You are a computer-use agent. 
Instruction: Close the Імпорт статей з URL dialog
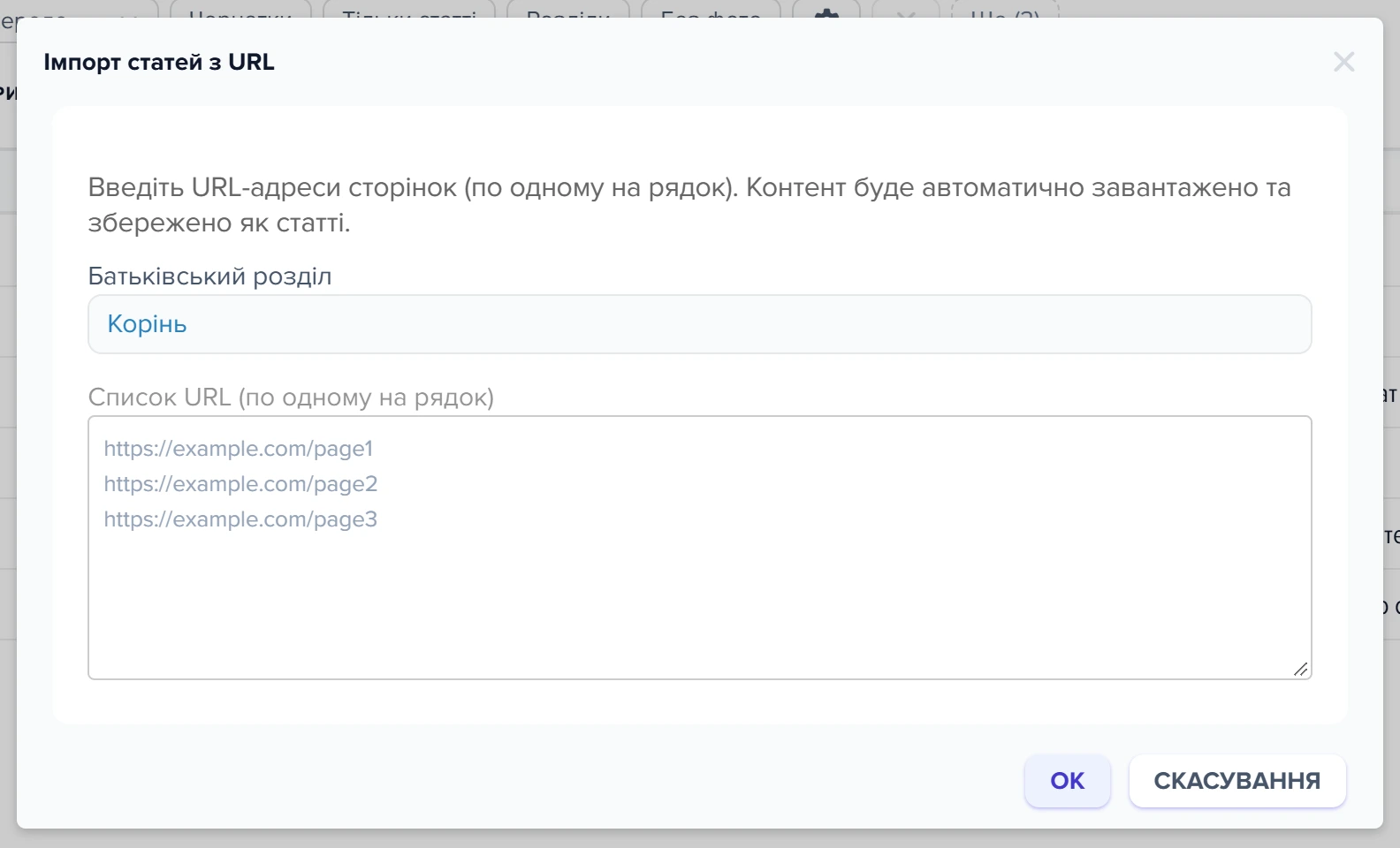click(x=1343, y=62)
